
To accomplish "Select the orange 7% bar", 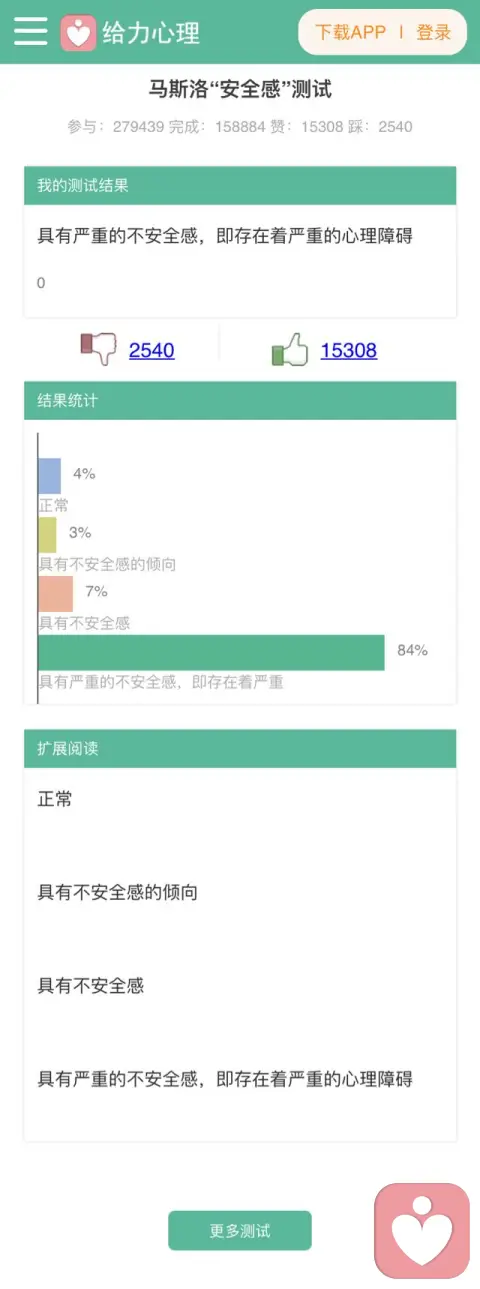I will tap(55, 594).
